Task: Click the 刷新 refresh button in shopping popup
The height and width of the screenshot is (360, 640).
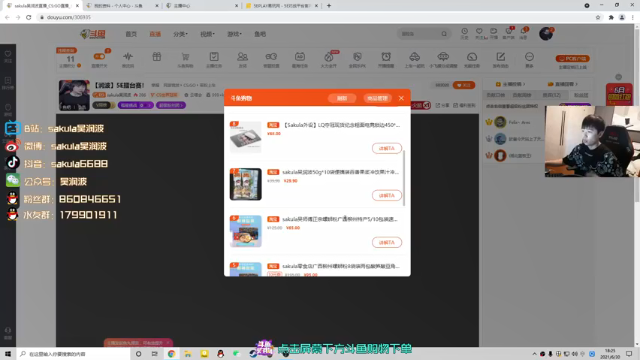Action: point(342,98)
